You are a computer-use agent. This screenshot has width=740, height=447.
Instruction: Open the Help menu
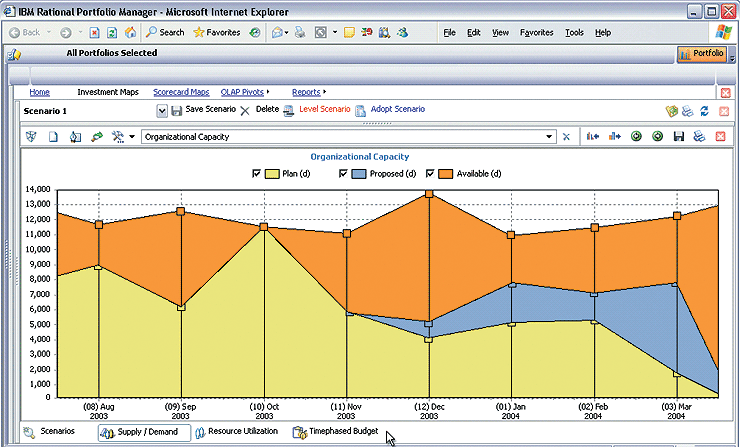[x=603, y=33]
